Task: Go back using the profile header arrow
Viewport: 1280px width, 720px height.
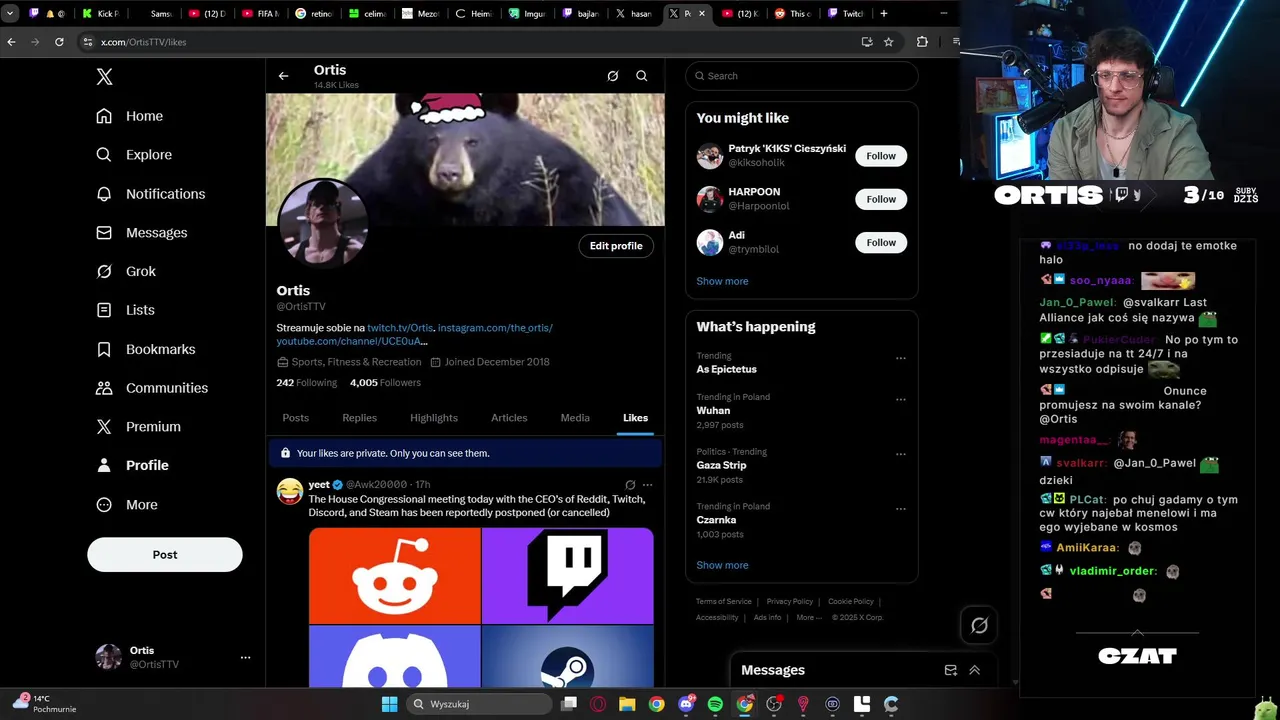Action: 283,76
